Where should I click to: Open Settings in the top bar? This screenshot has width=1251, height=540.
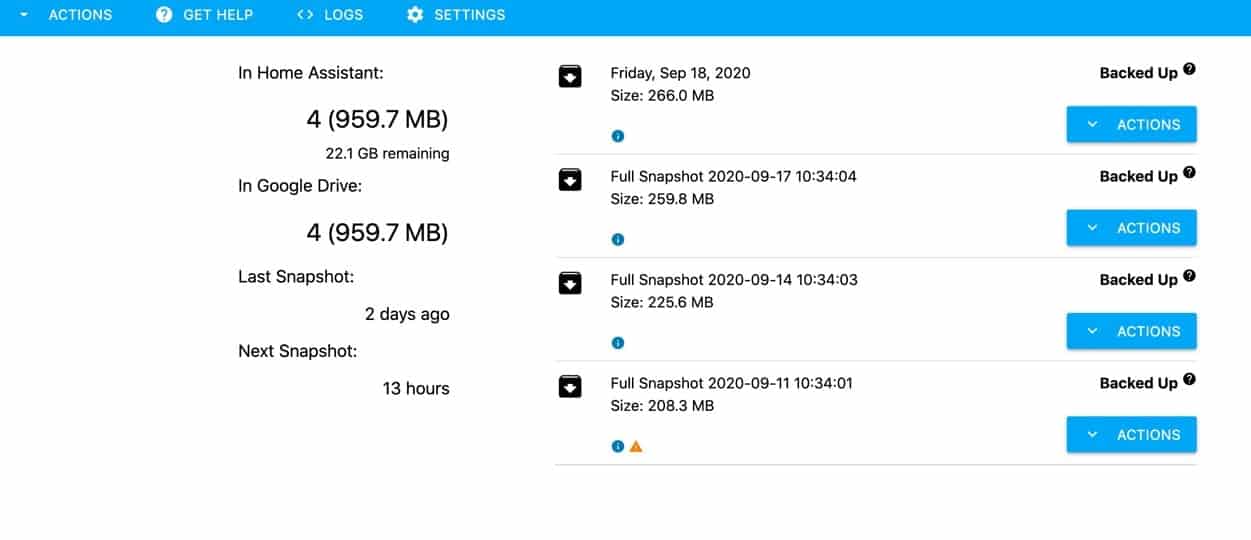pyautogui.click(x=456, y=15)
